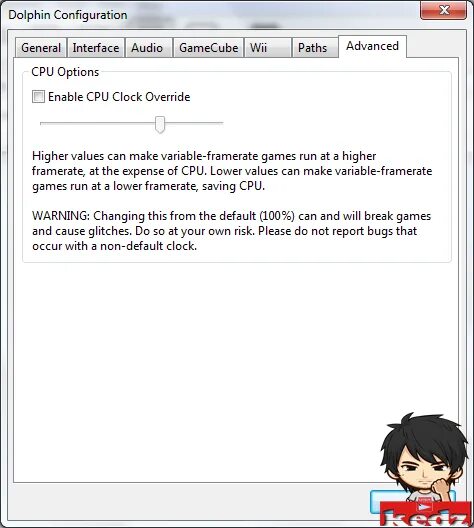This screenshot has height=528, width=474.
Task: Click the 'Higher values' description paragraph
Action: click(x=232, y=171)
